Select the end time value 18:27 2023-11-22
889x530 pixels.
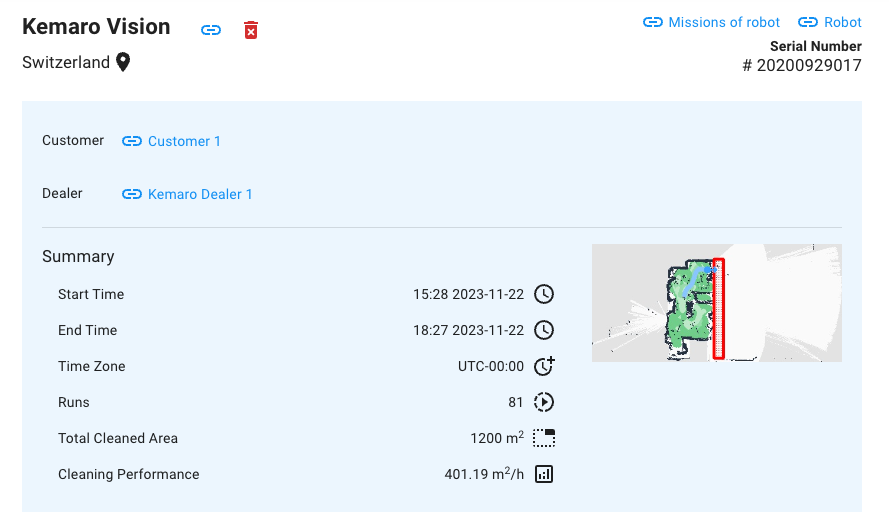[468, 330]
